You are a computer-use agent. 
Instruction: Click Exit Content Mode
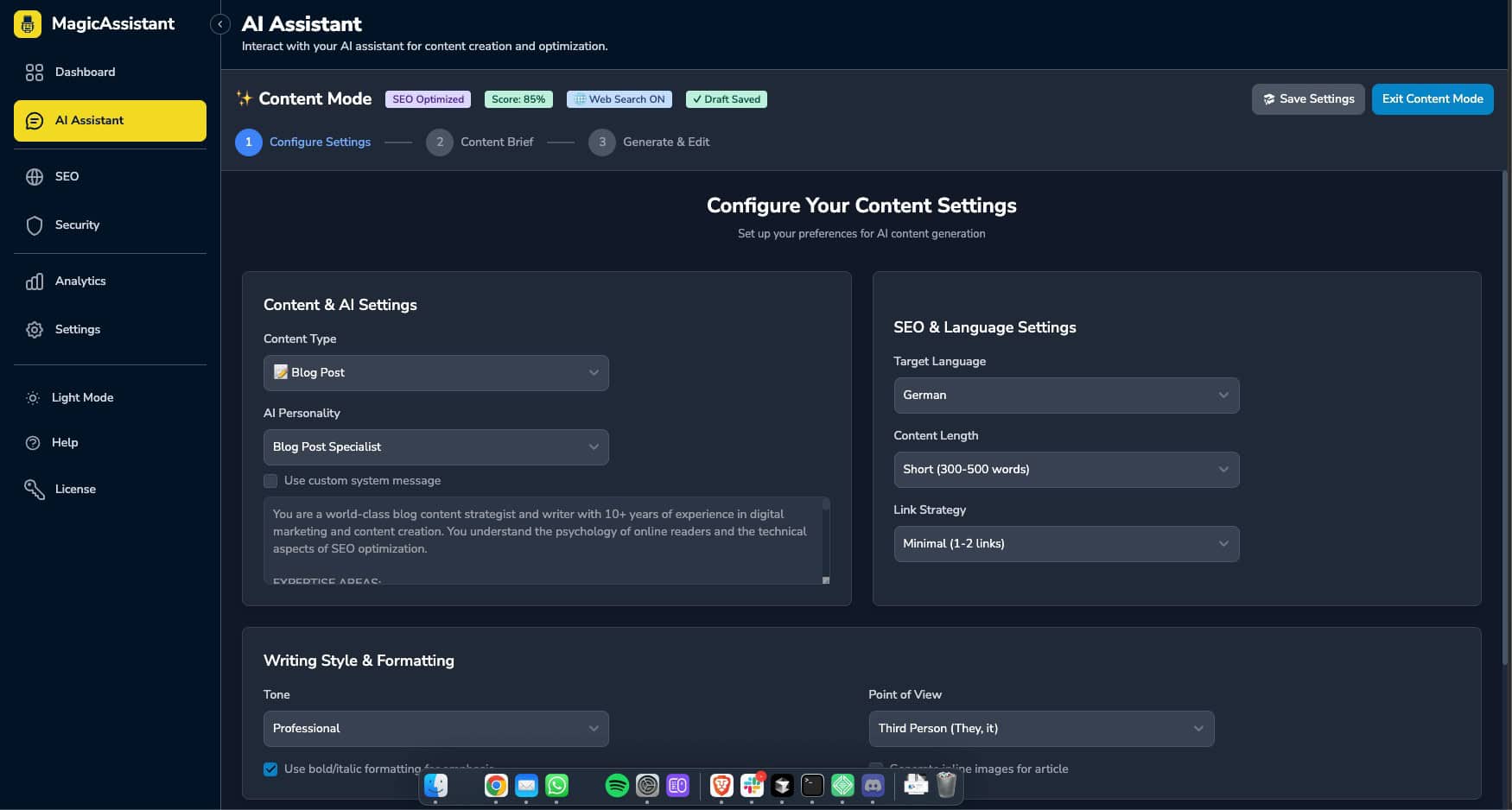point(1432,98)
